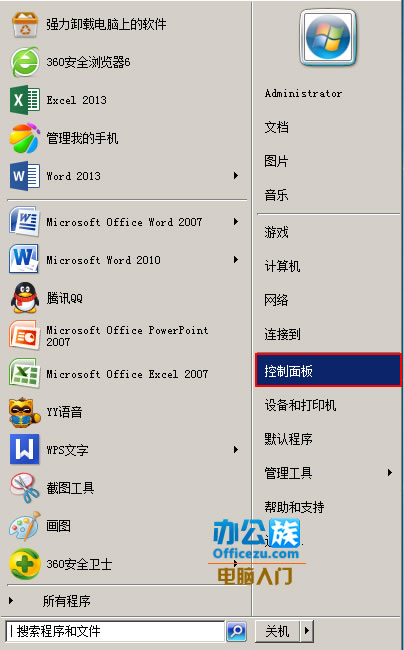Click the search magnifier button

point(237,631)
